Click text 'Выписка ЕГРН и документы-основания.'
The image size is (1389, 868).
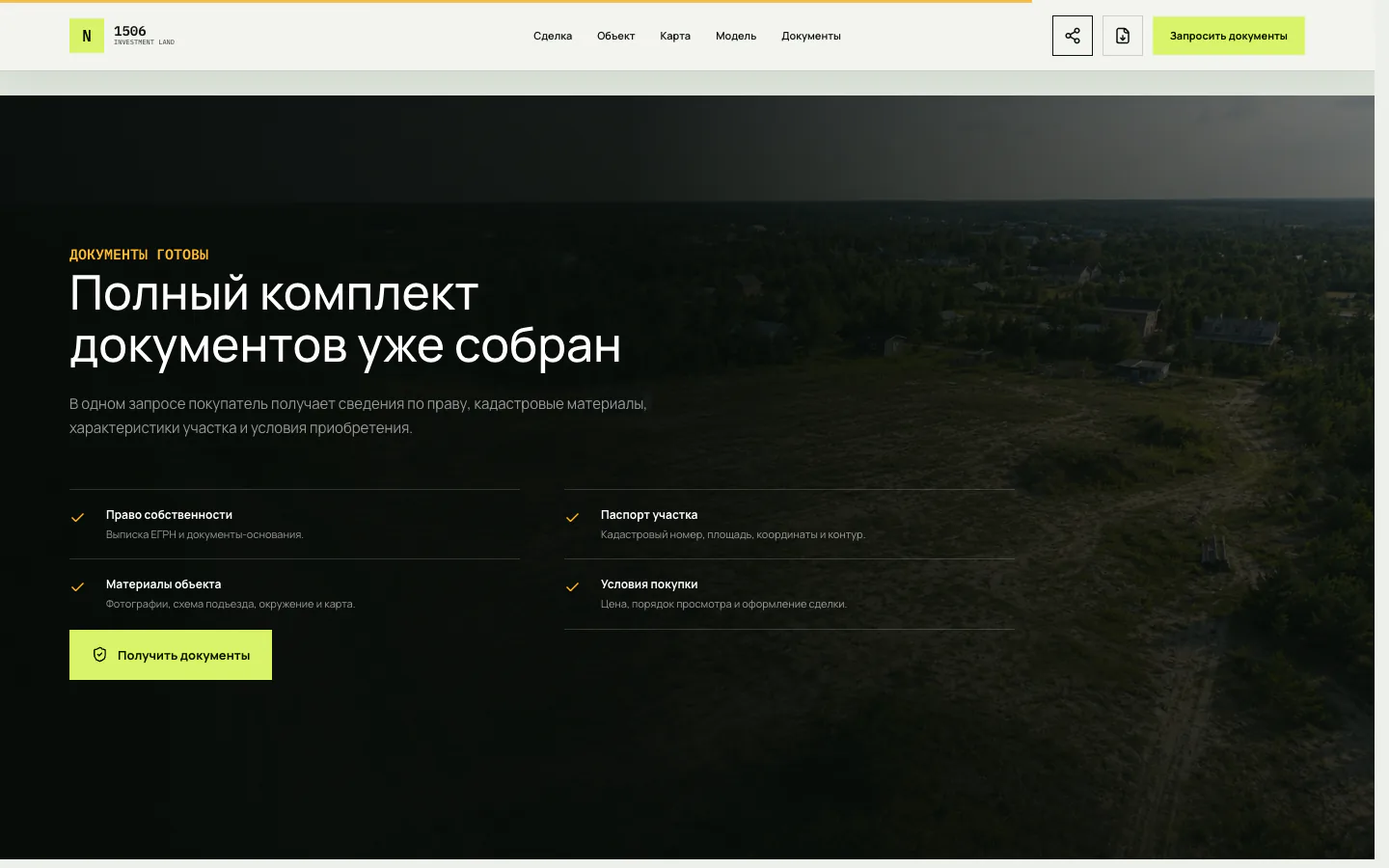point(204,534)
